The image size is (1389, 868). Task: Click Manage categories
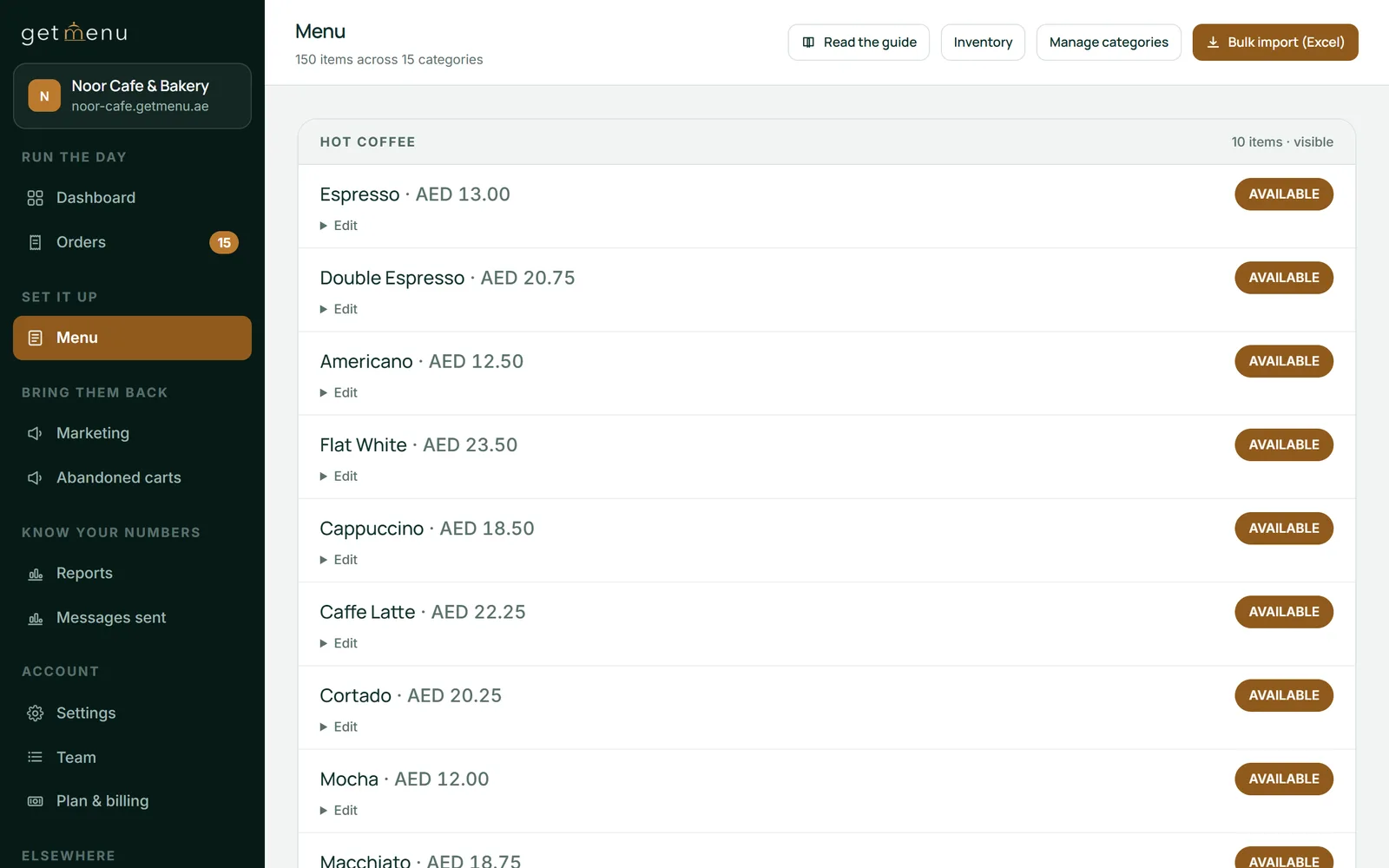pyautogui.click(x=1109, y=43)
